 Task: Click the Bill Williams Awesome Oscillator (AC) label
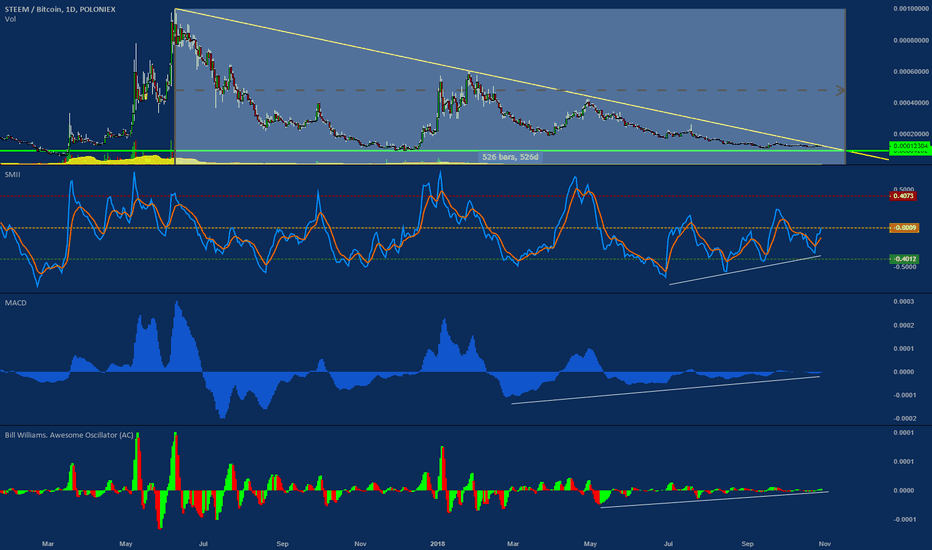[x=69, y=435]
